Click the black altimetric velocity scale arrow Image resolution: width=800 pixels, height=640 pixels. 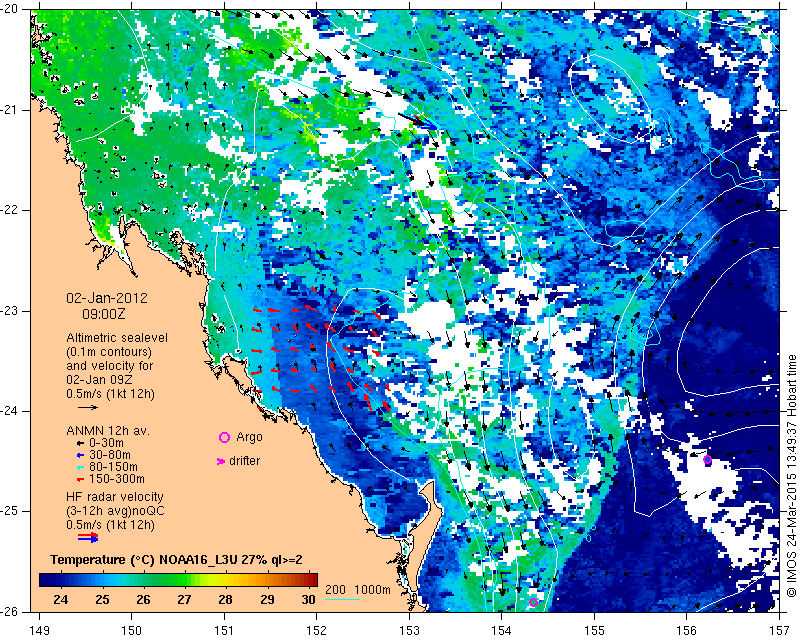88,407
